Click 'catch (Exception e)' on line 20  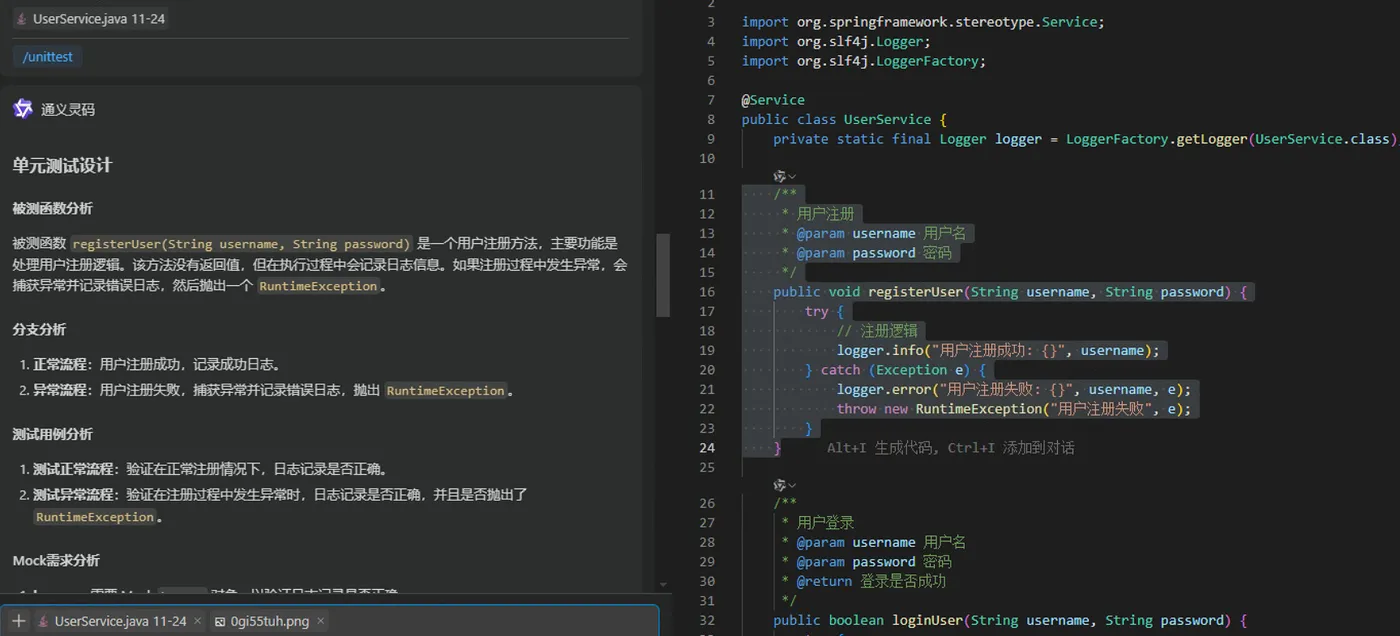(897, 370)
